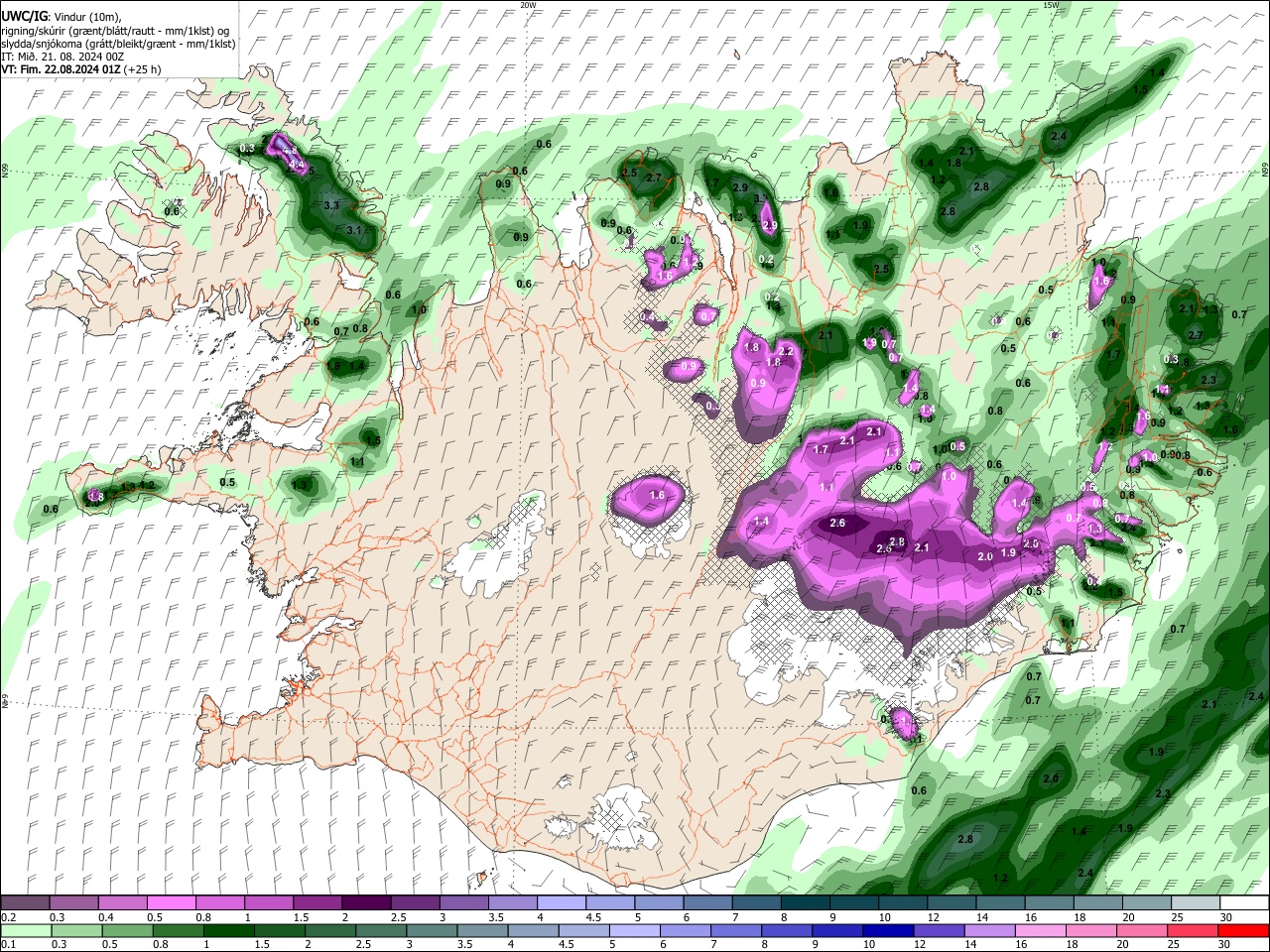Click the 'rigning/skúrir (grænt/blátt/rautt' legend line
Screen dimensions: 1270x952
(115, 31)
